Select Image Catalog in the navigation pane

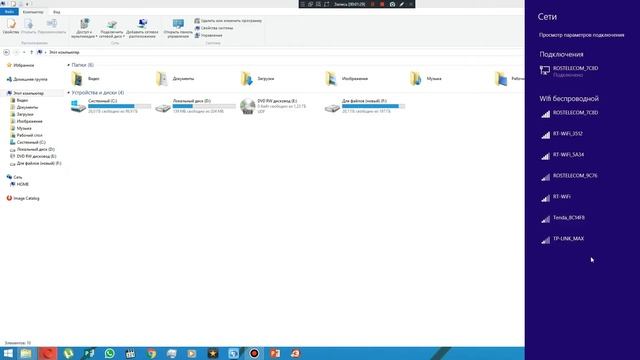(23, 198)
